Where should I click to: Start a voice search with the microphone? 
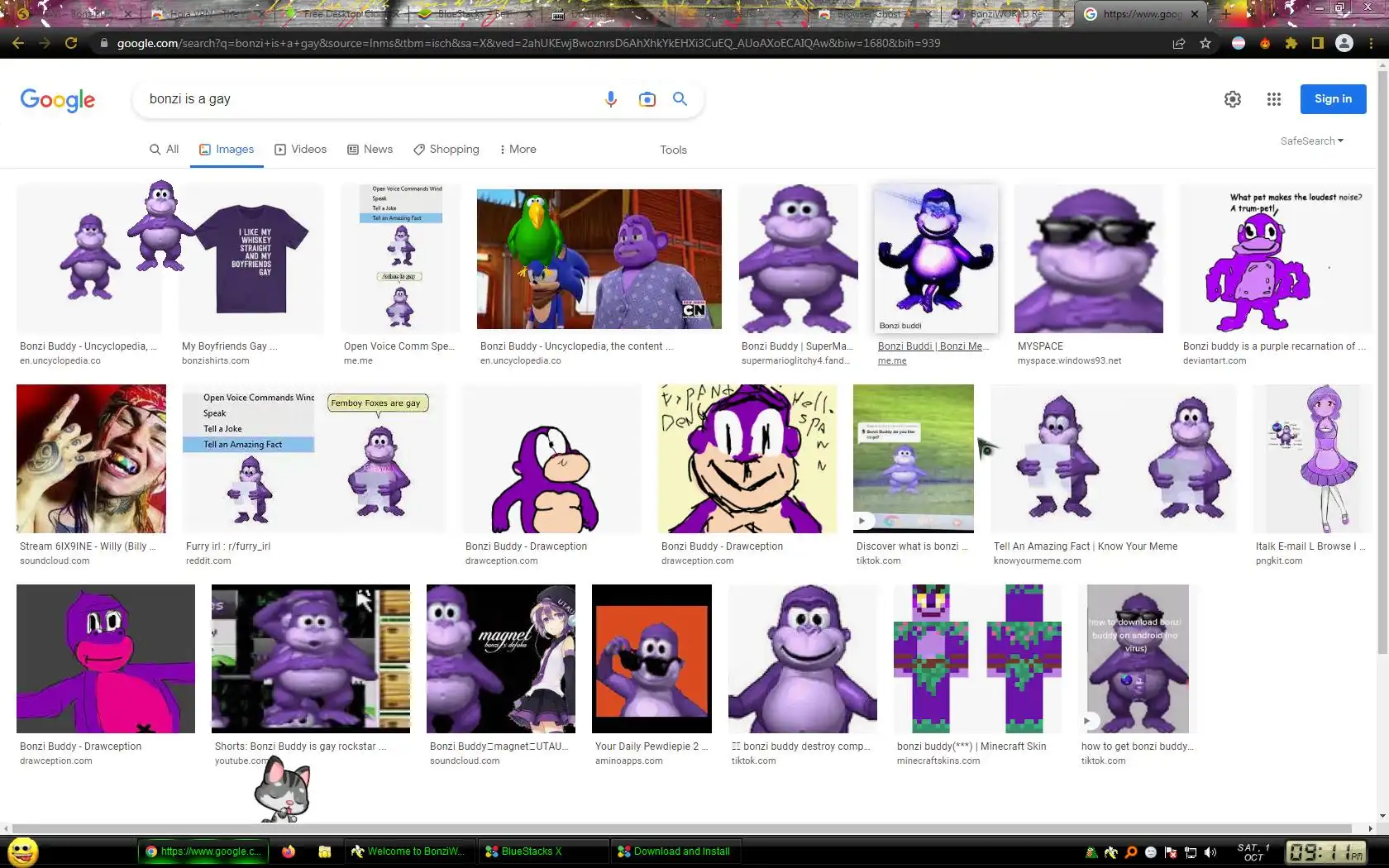pos(611,99)
